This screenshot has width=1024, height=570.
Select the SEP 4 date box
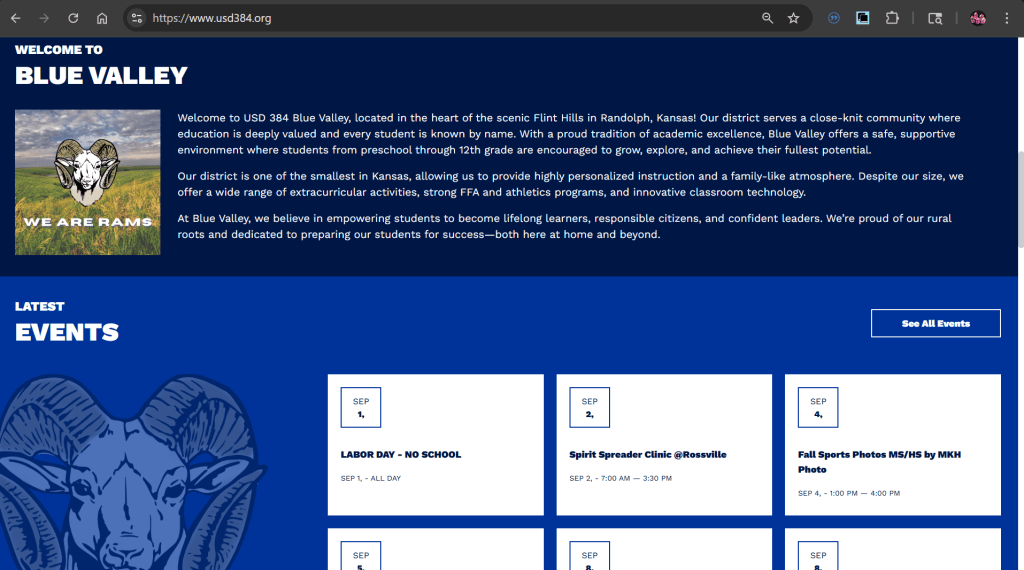tap(818, 407)
